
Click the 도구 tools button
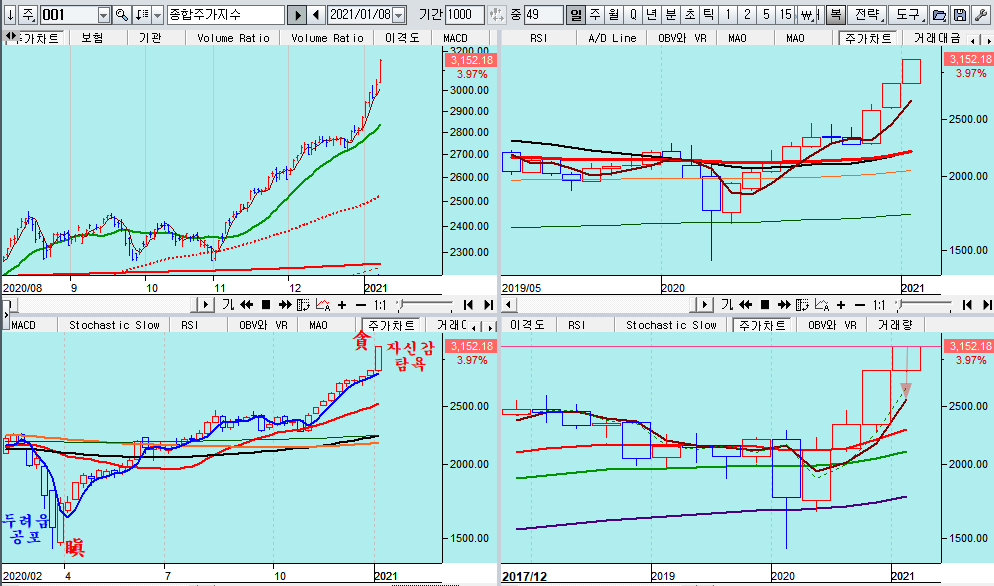pyautogui.click(x=907, y=15)
